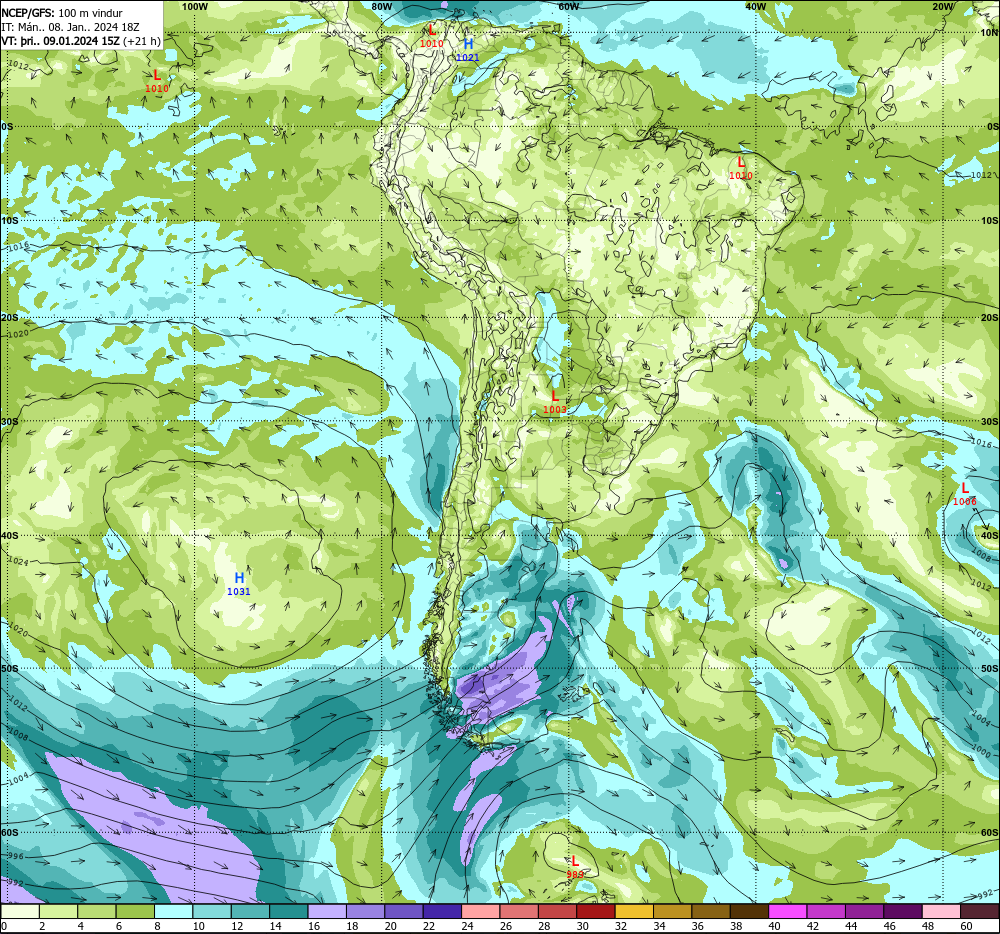Click the 100W longitude label

[195, 6]
